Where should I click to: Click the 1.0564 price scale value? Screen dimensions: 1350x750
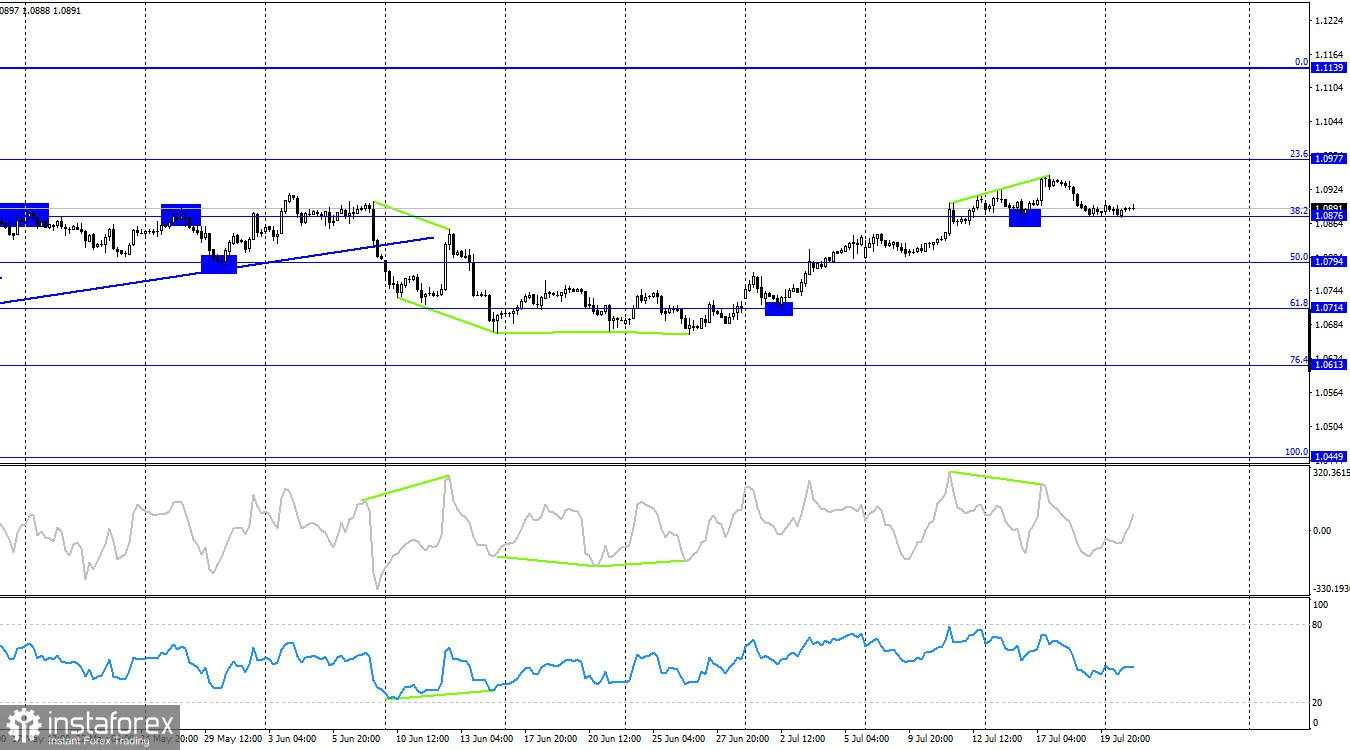[x=1329, y=393]
